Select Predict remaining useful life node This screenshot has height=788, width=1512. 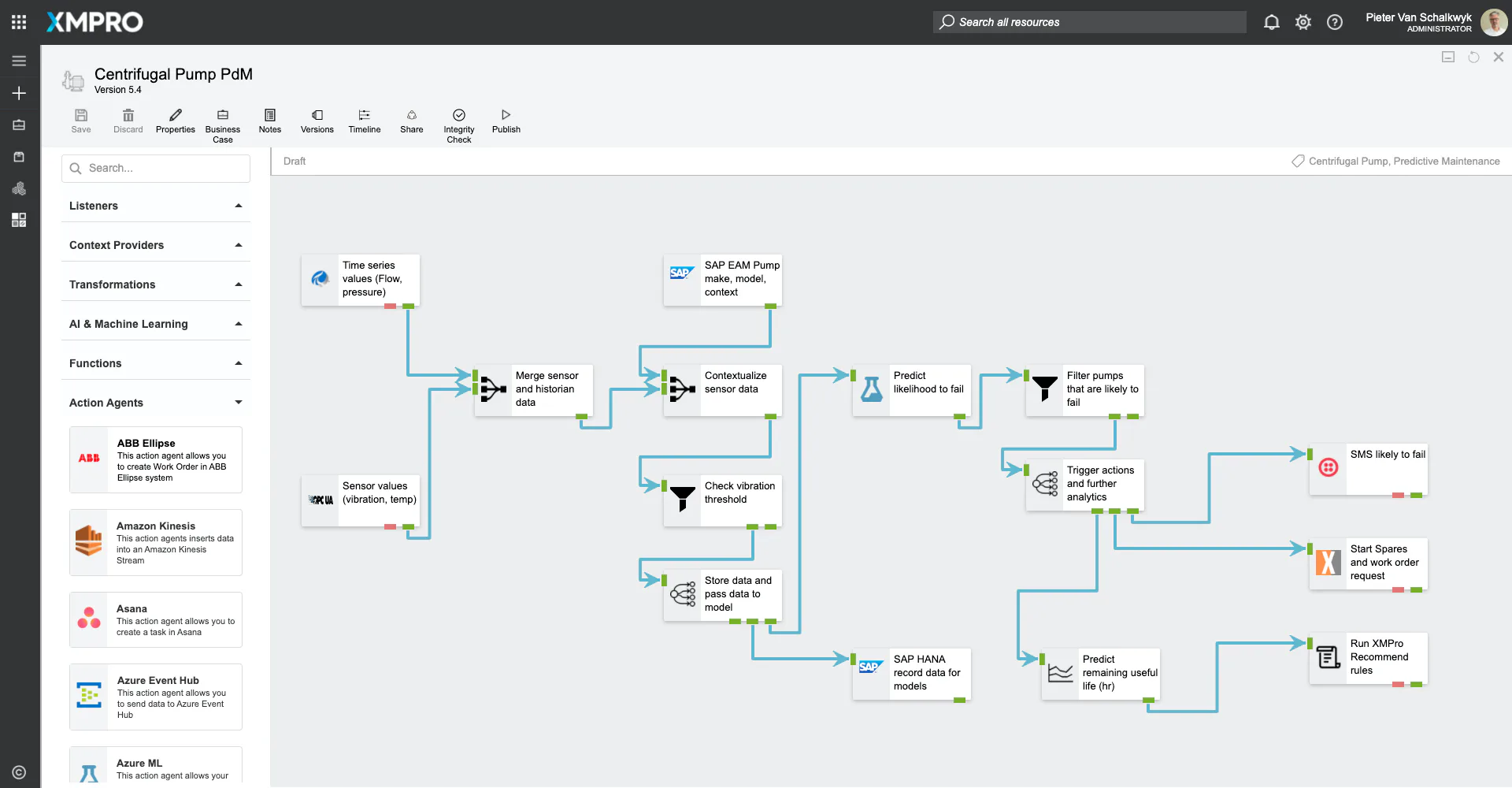1100,674
